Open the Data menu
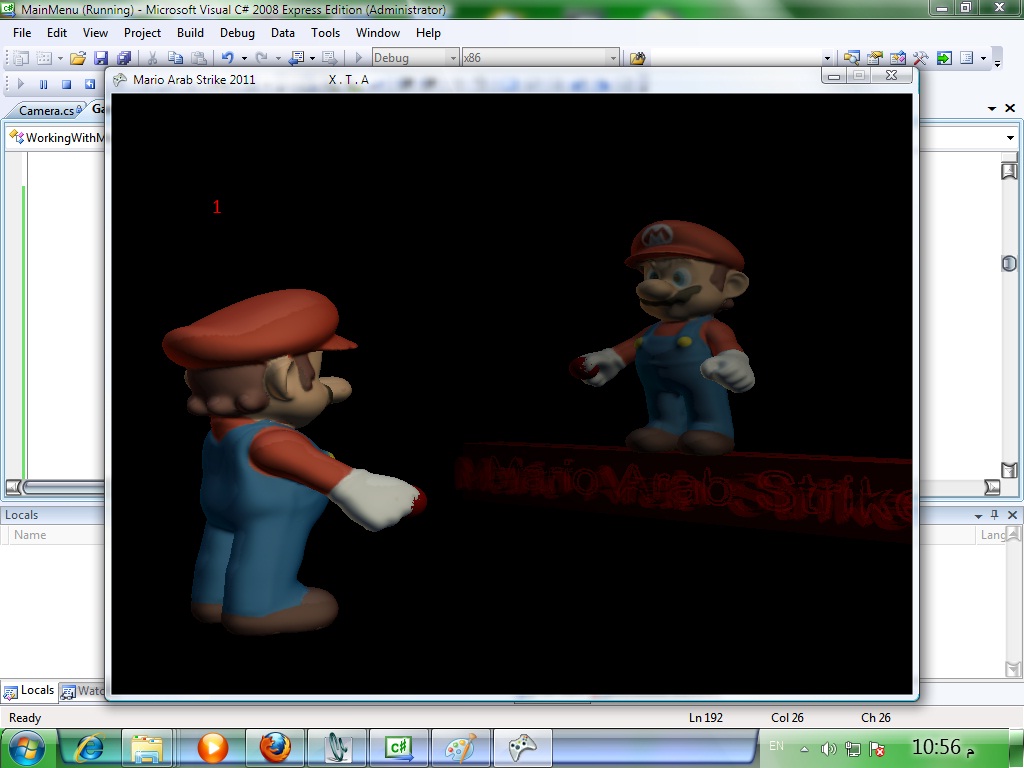Viewport: 1024px width, 768px height. (x=283, y=33)
